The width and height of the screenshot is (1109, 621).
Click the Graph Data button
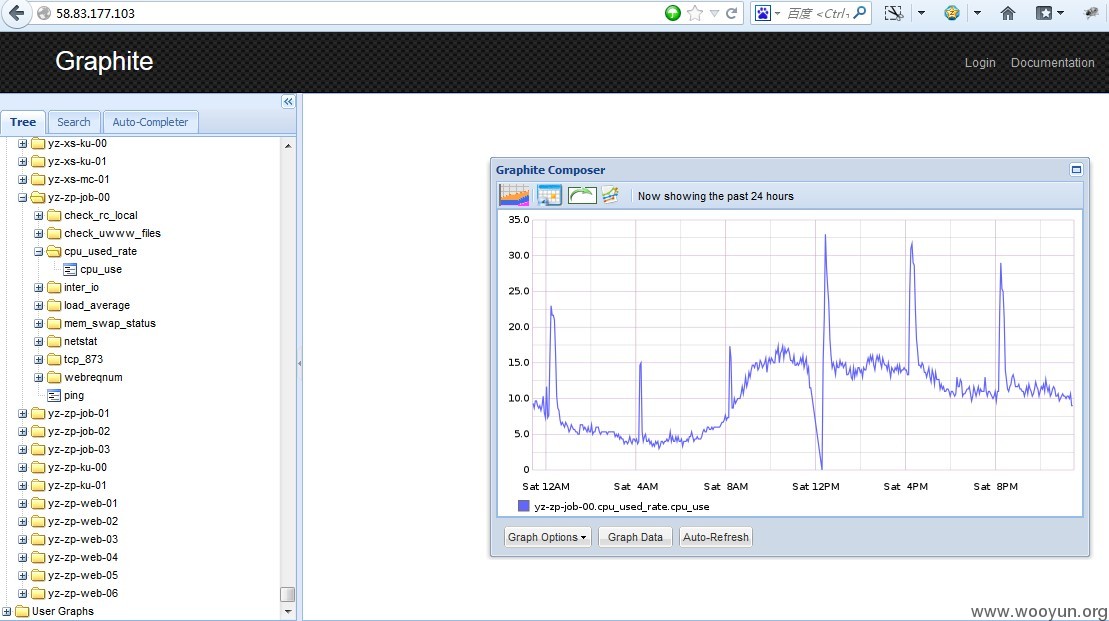tap(635, 537)
